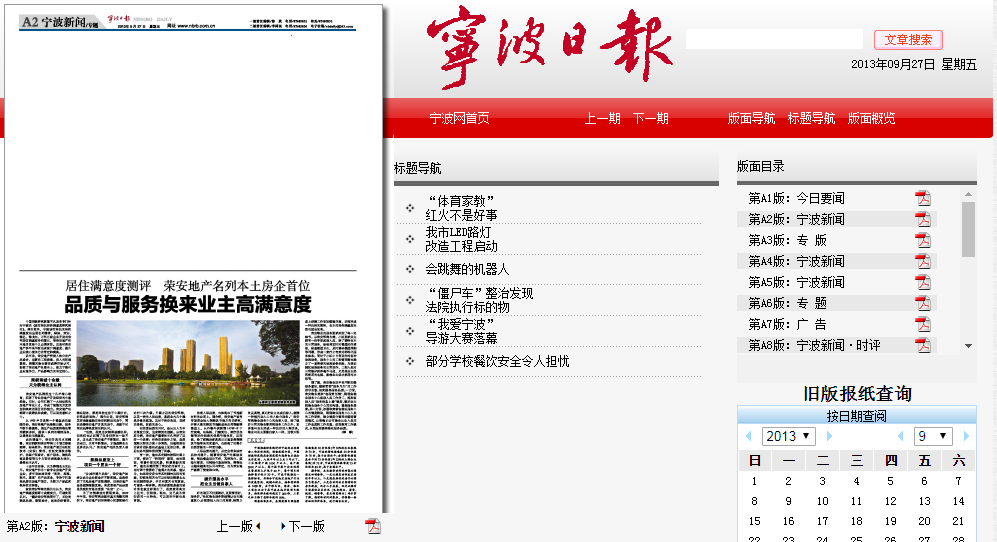
Task: Click PDF icon for 第A7版 广告
Action: 922,324
